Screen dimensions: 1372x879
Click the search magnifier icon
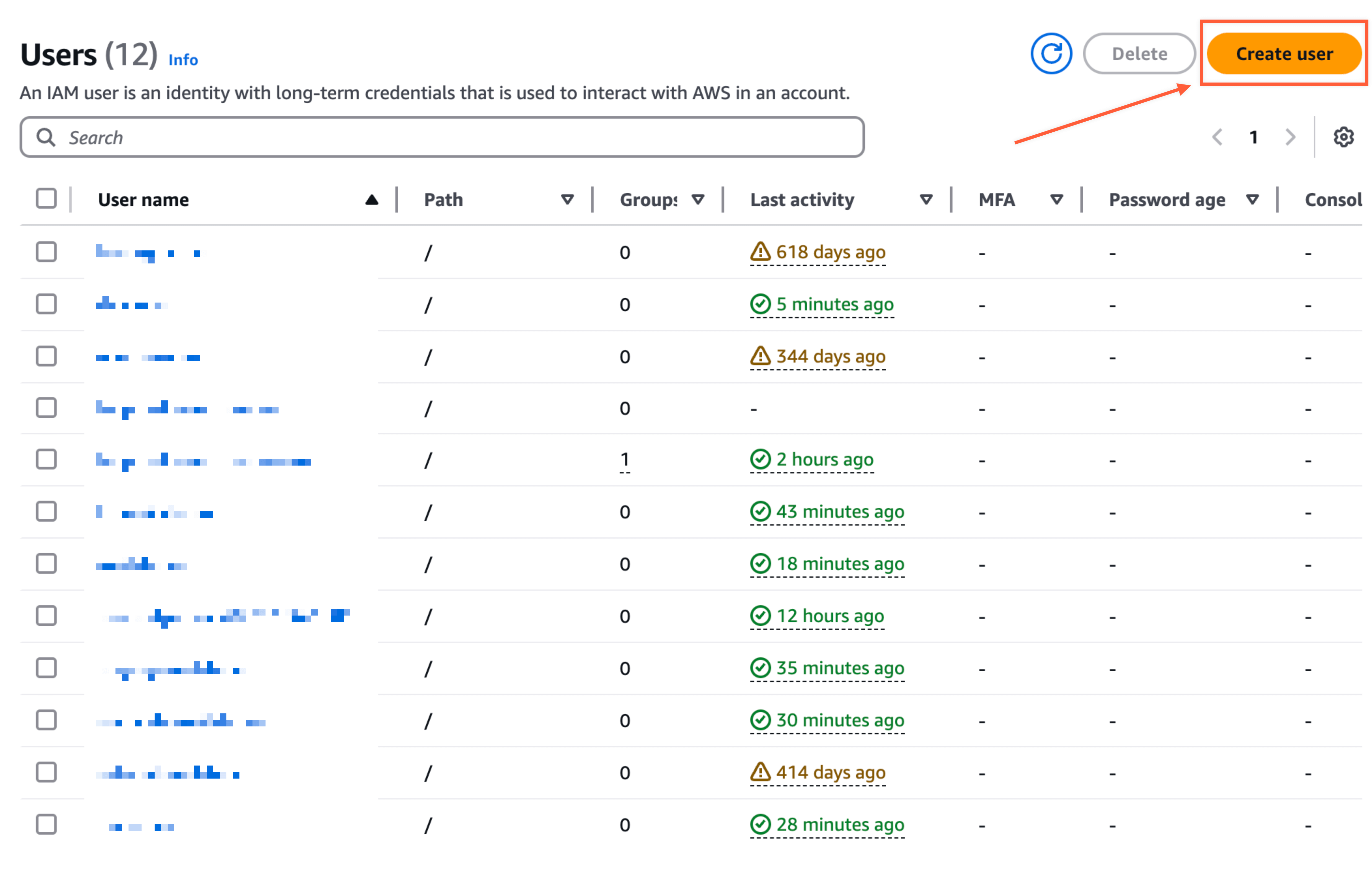pos(46,137)
